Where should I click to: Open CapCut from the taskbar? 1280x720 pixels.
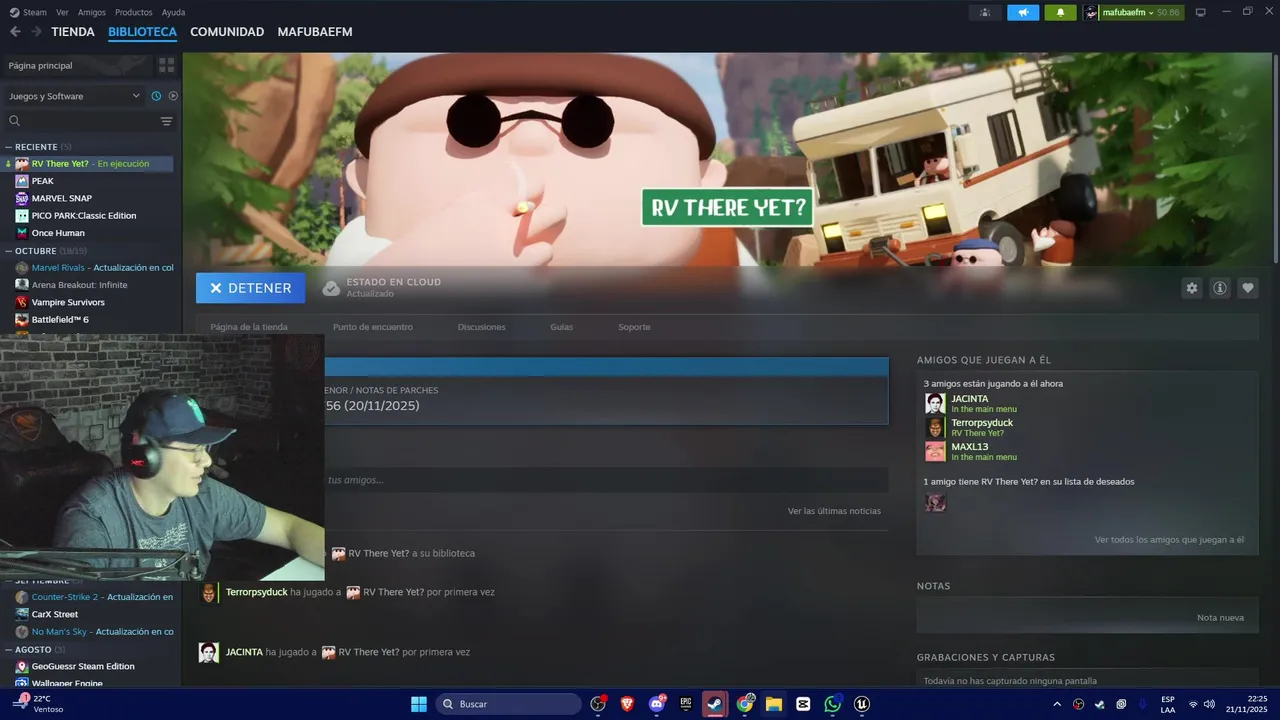point(803,704)
